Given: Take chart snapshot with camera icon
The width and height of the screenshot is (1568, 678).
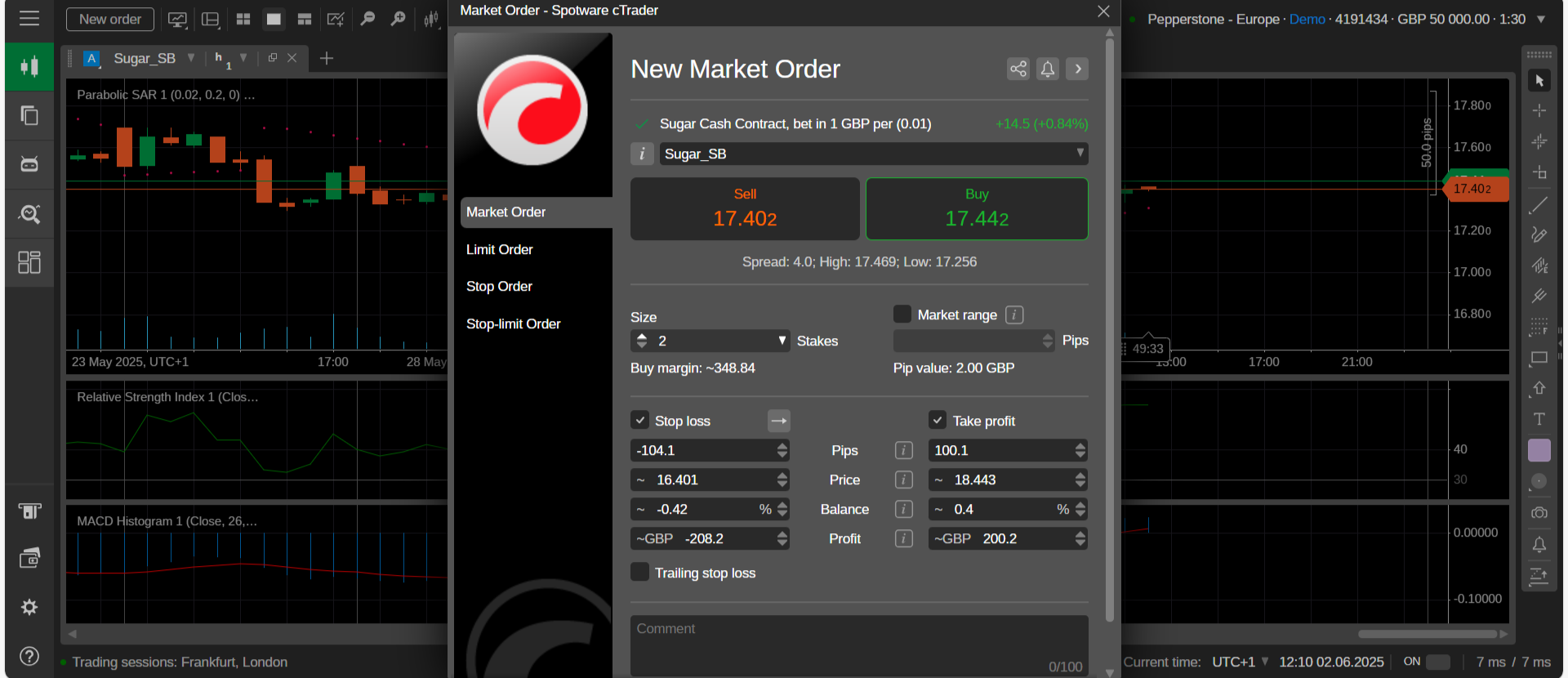Looking at the screenshot, I should pos(1539,513).
